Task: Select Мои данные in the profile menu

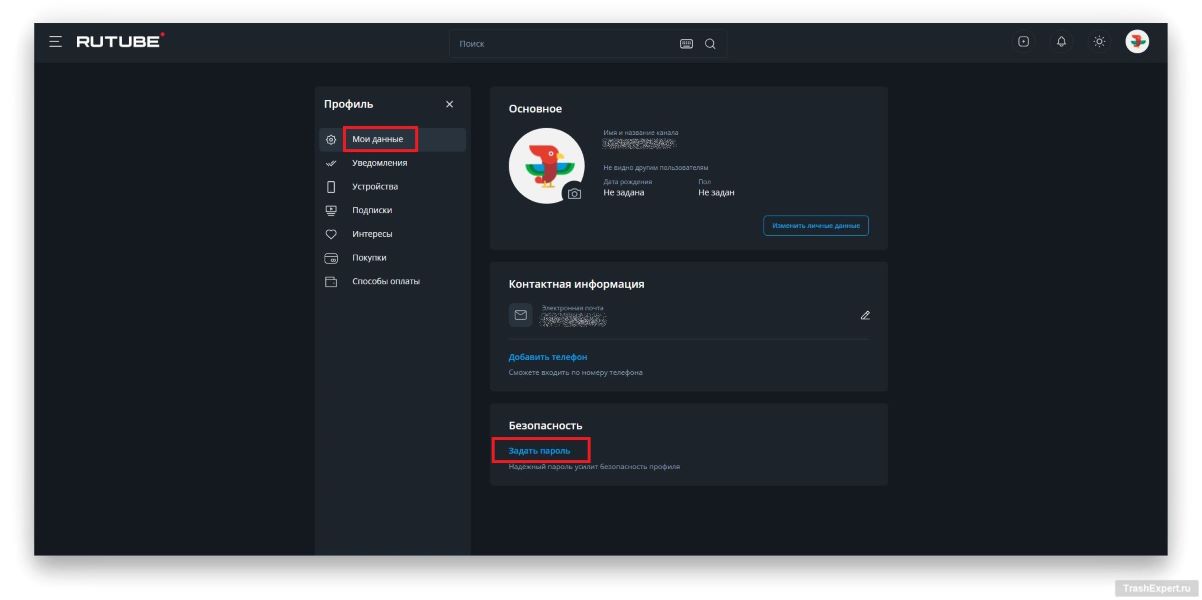Action: click(x=378, y=139)
